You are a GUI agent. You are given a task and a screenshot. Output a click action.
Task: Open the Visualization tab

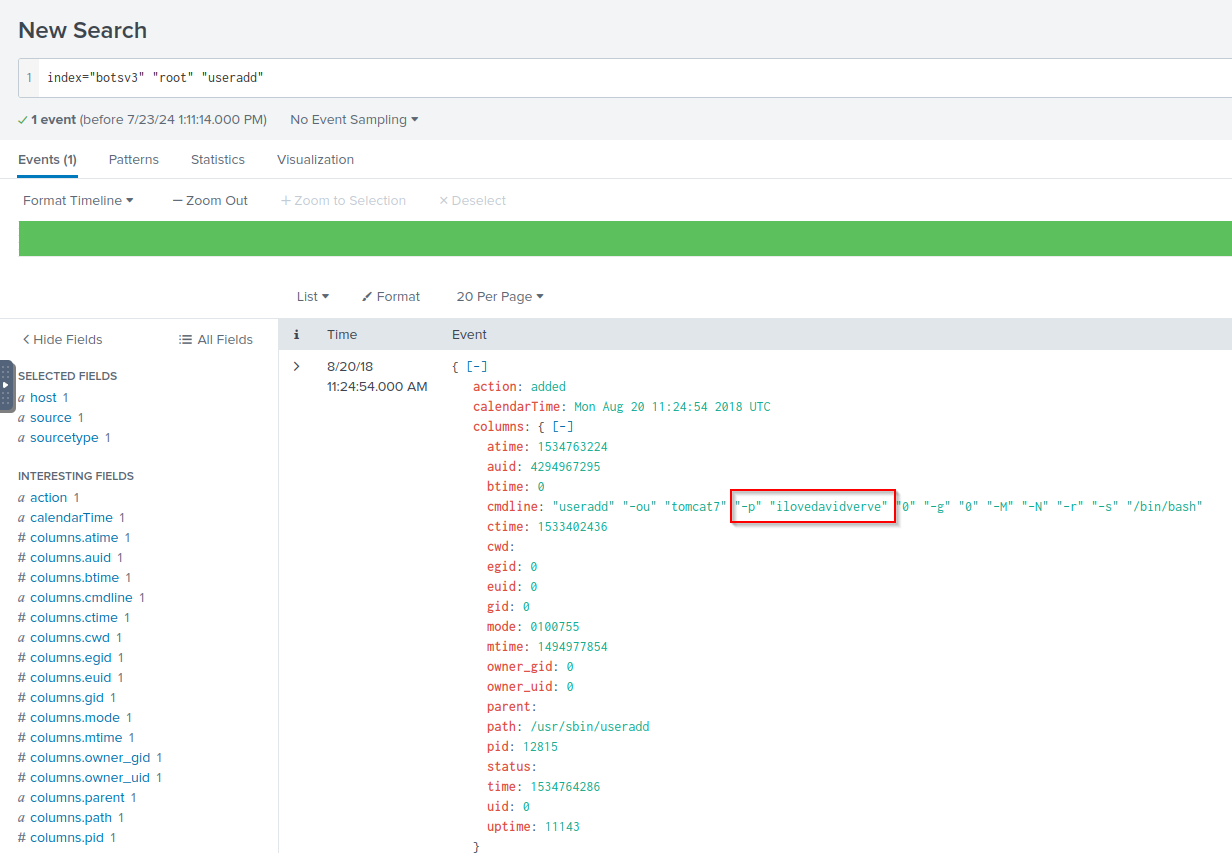click(x=315, y=160)
